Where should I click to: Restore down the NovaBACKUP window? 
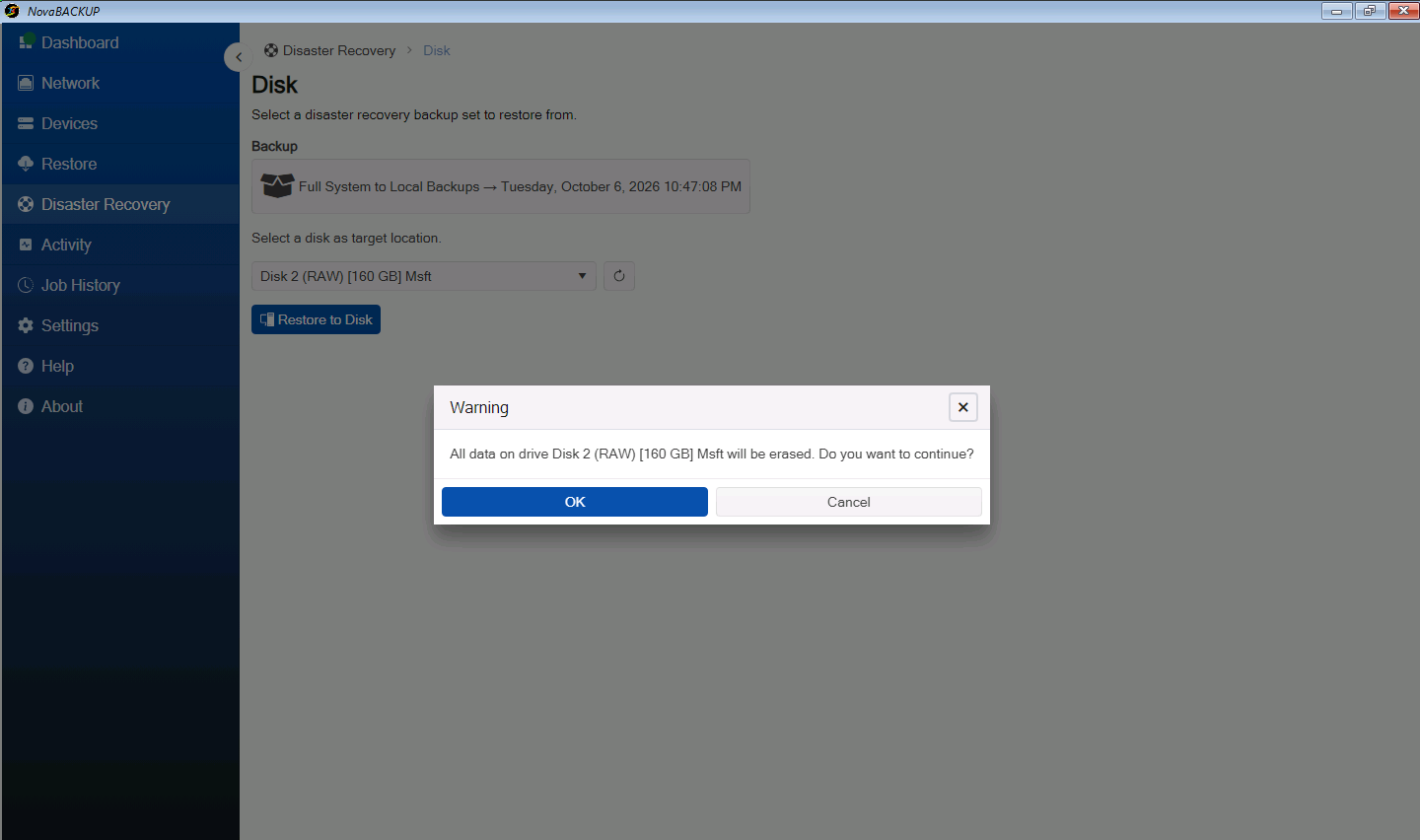pyautogui.click(x=1370, y=11)
